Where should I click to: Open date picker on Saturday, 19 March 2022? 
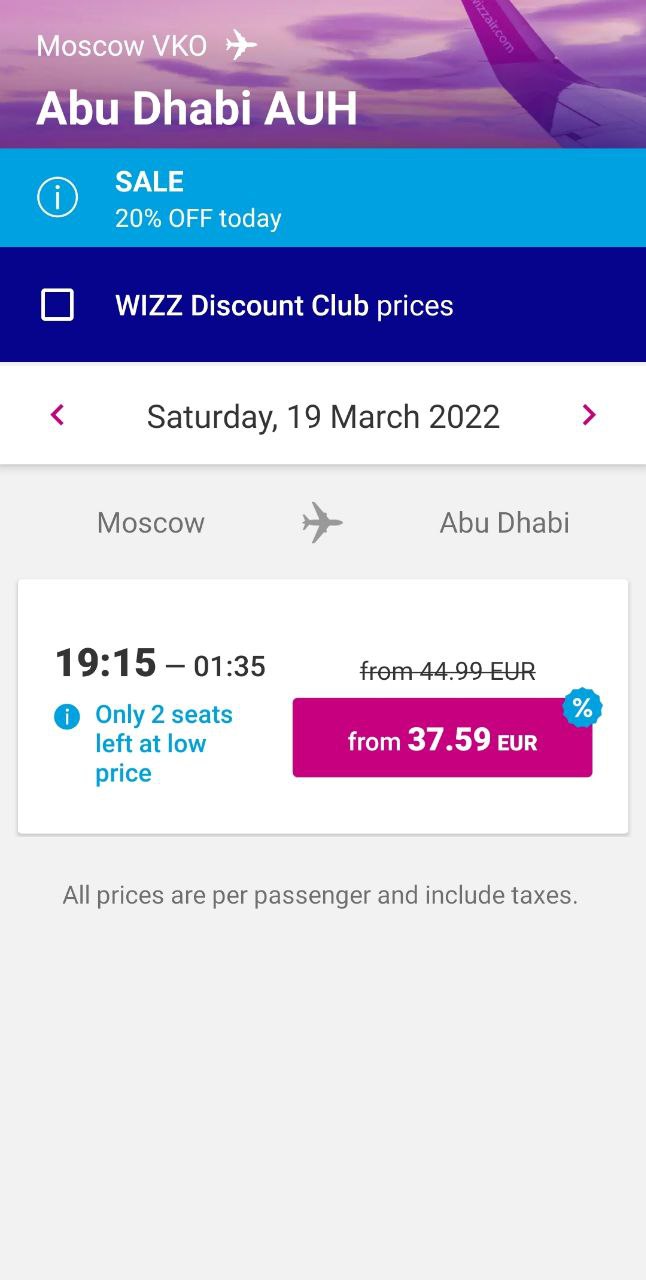coord(323,416)
